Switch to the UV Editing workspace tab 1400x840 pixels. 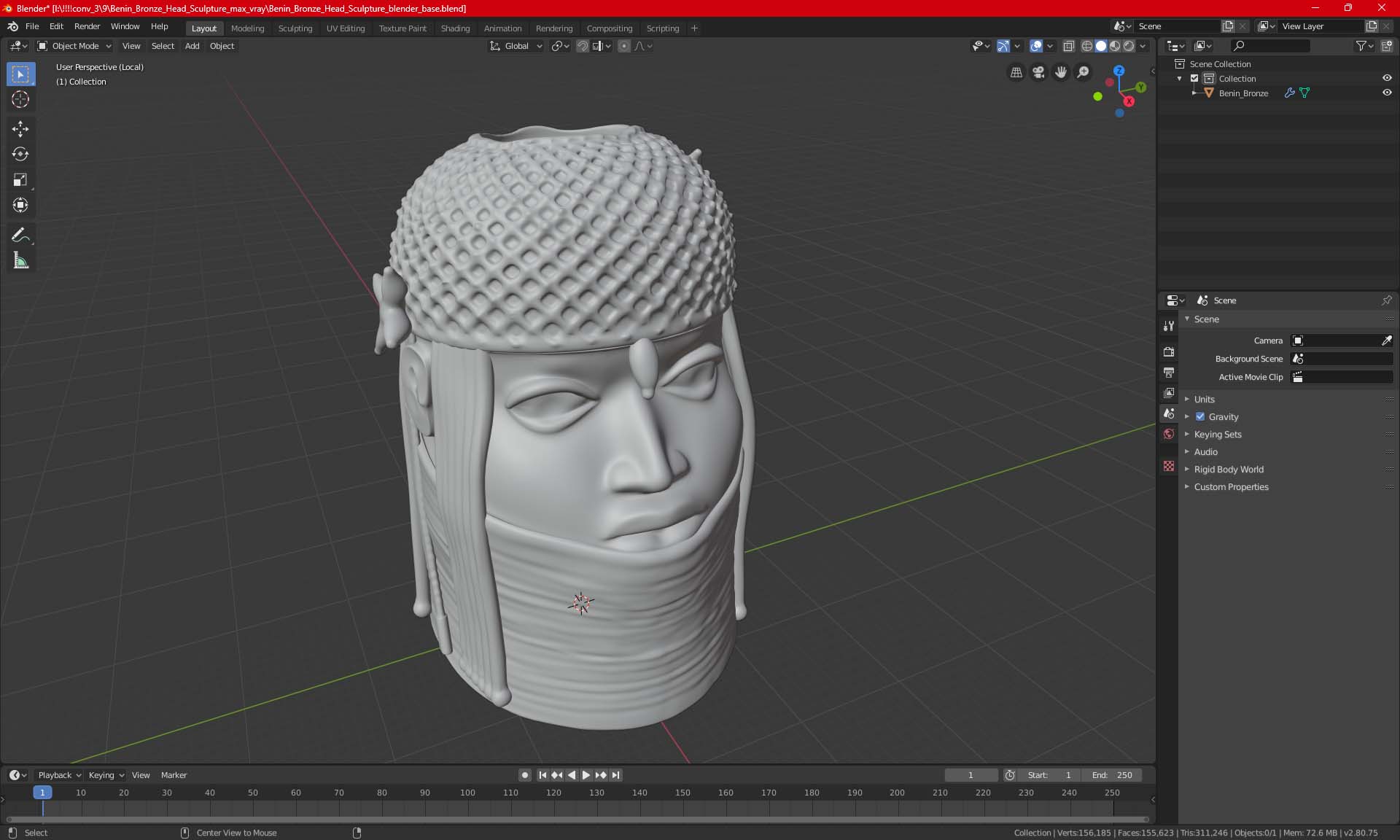[346, 28]
